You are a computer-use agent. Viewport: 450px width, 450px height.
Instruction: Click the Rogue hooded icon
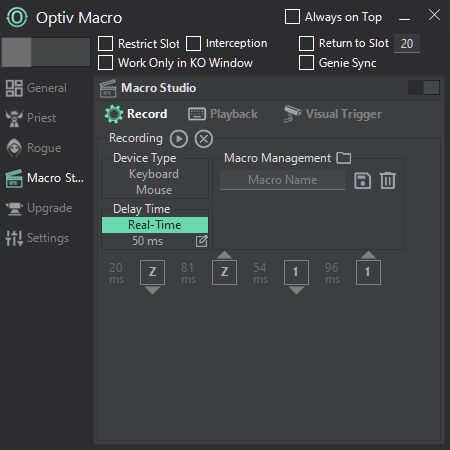coord(14,148)
